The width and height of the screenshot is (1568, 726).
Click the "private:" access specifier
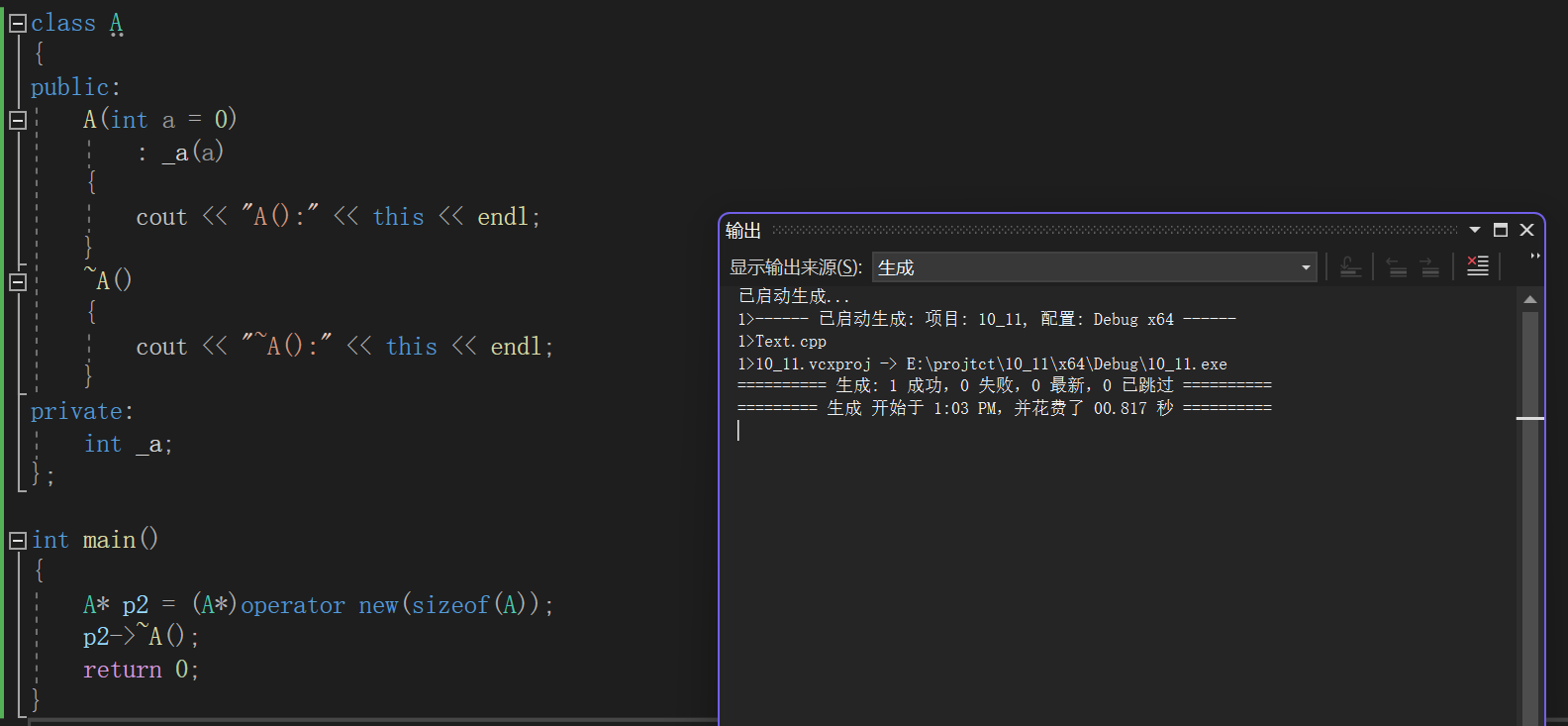[82, 411]
